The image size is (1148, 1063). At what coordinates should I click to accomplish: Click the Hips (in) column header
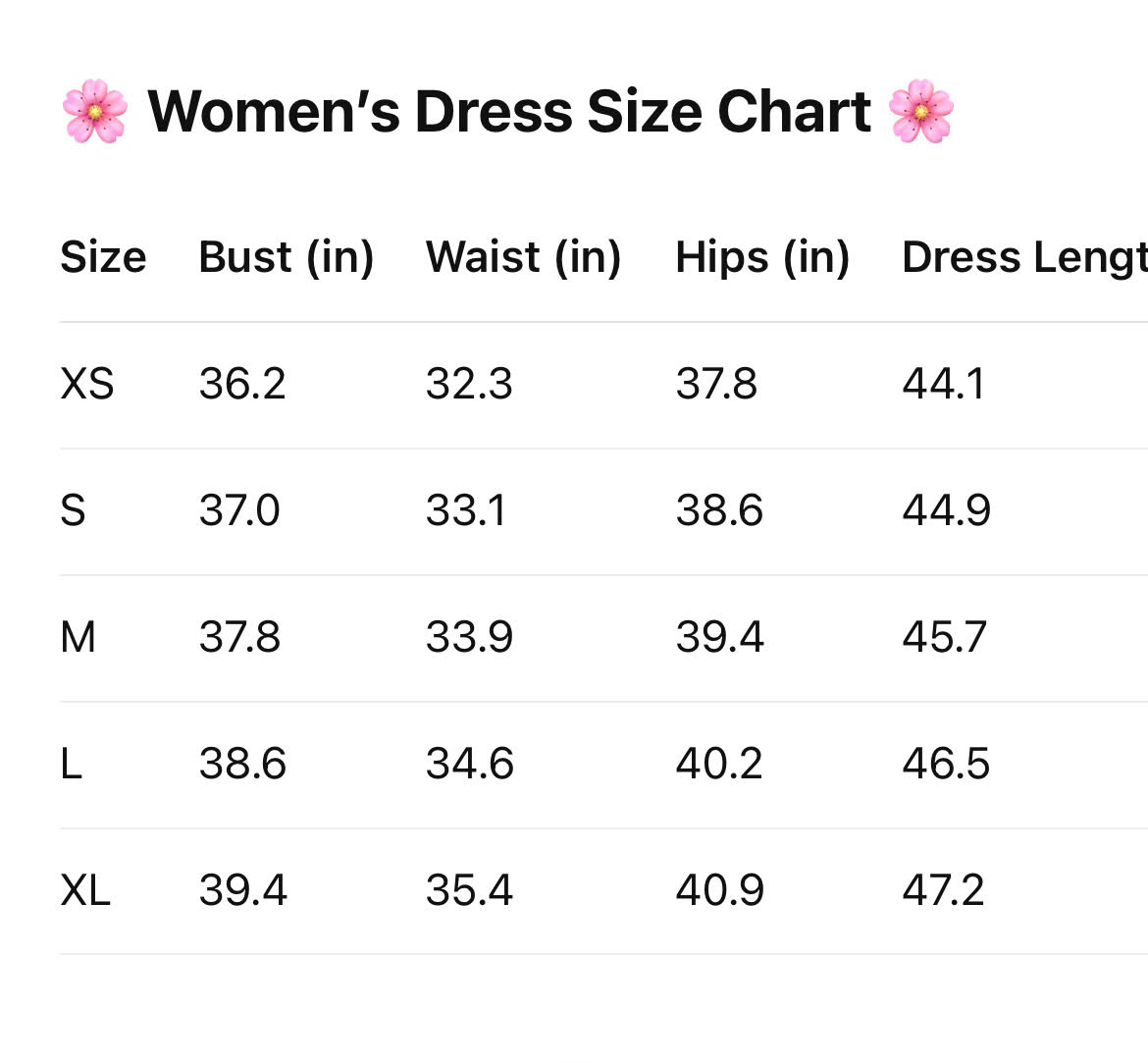(x=762, y=257)
